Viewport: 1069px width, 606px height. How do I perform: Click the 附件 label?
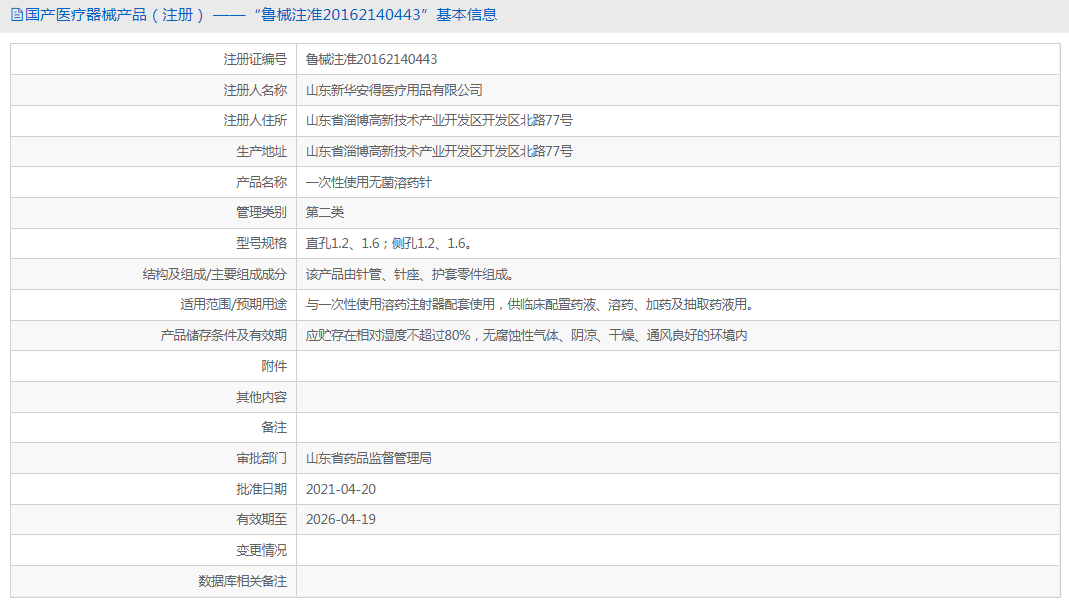(x=274, y=366)
